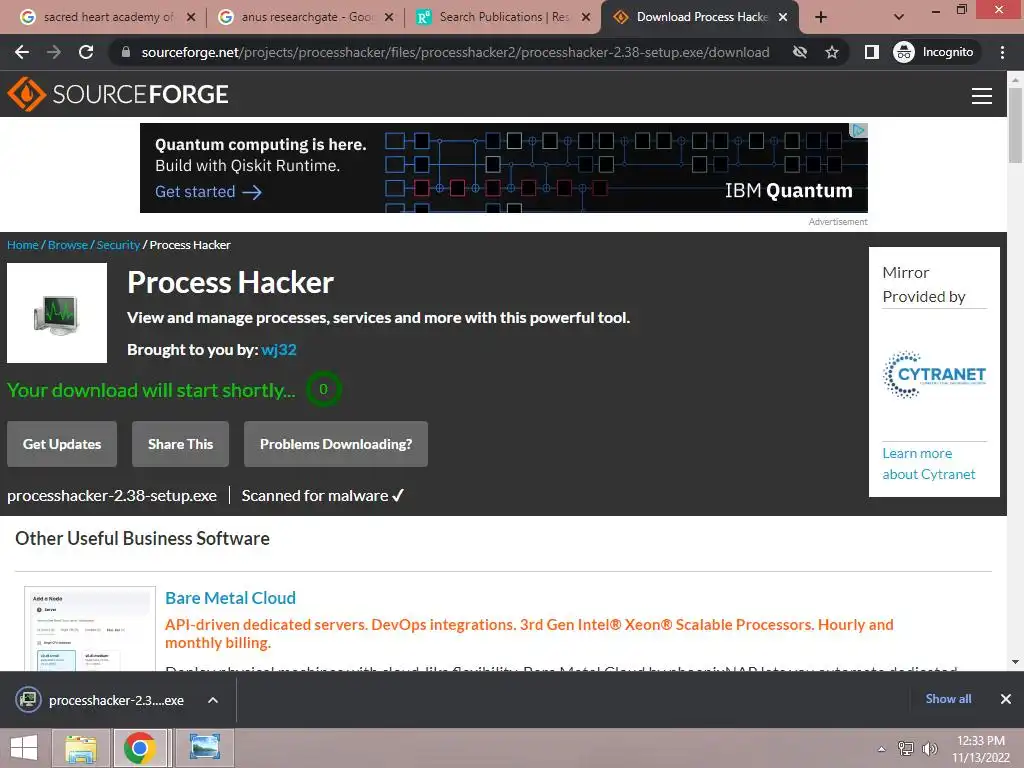Click the network tray icon
The height and width of the screenshot is (768, 1024).
click(906, 748)
